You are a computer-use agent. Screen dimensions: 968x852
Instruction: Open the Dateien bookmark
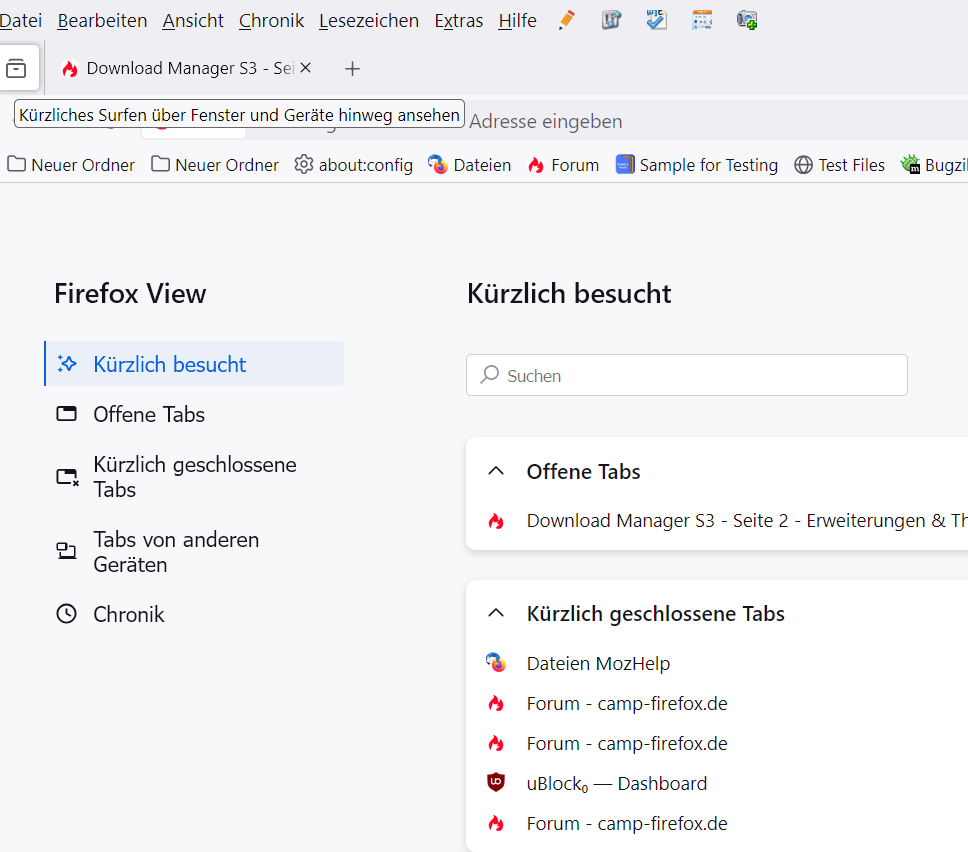pos(469,165)
